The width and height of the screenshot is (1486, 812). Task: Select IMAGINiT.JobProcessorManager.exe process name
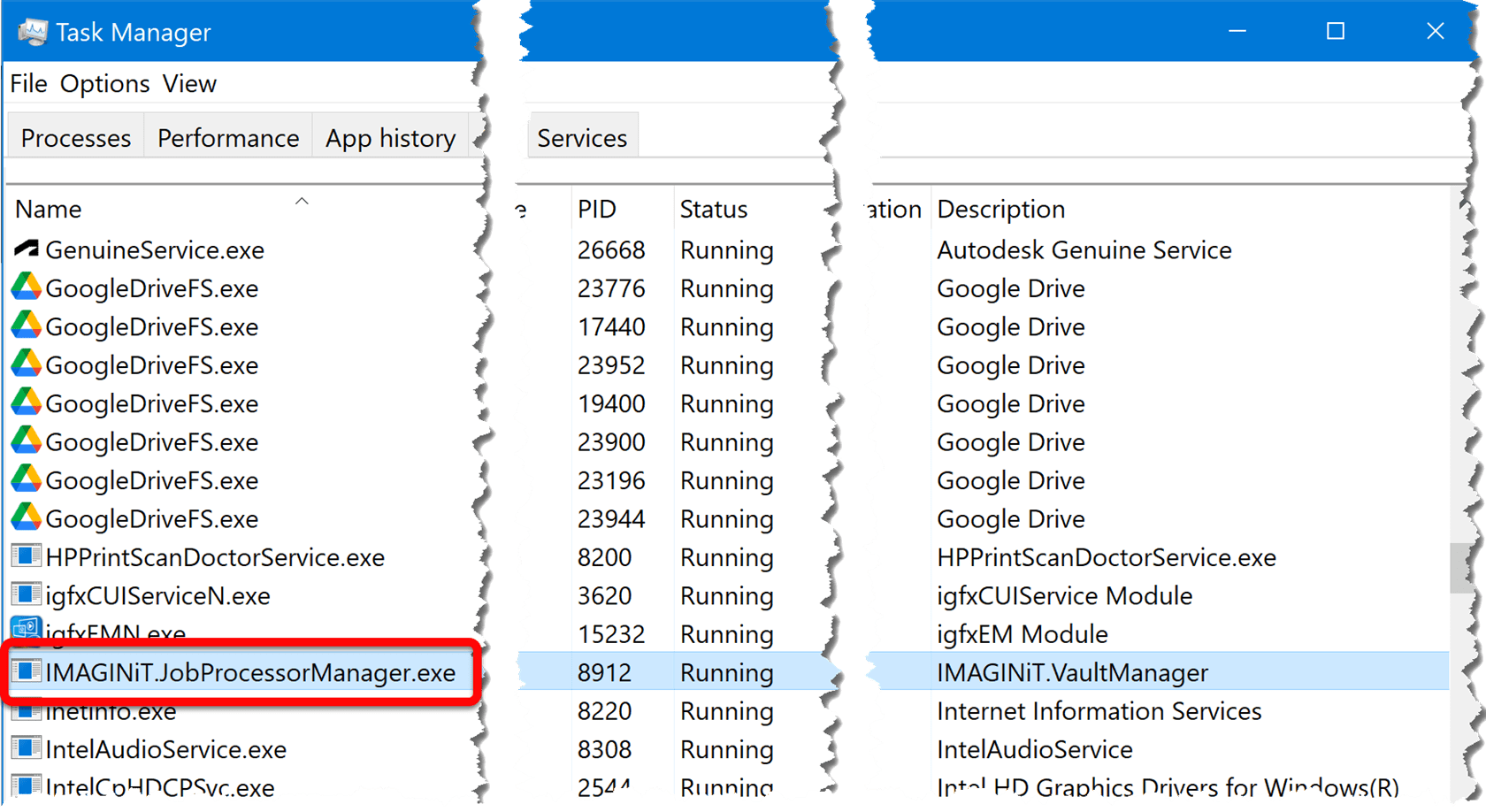pyautogui.click(x=250, y=672)
